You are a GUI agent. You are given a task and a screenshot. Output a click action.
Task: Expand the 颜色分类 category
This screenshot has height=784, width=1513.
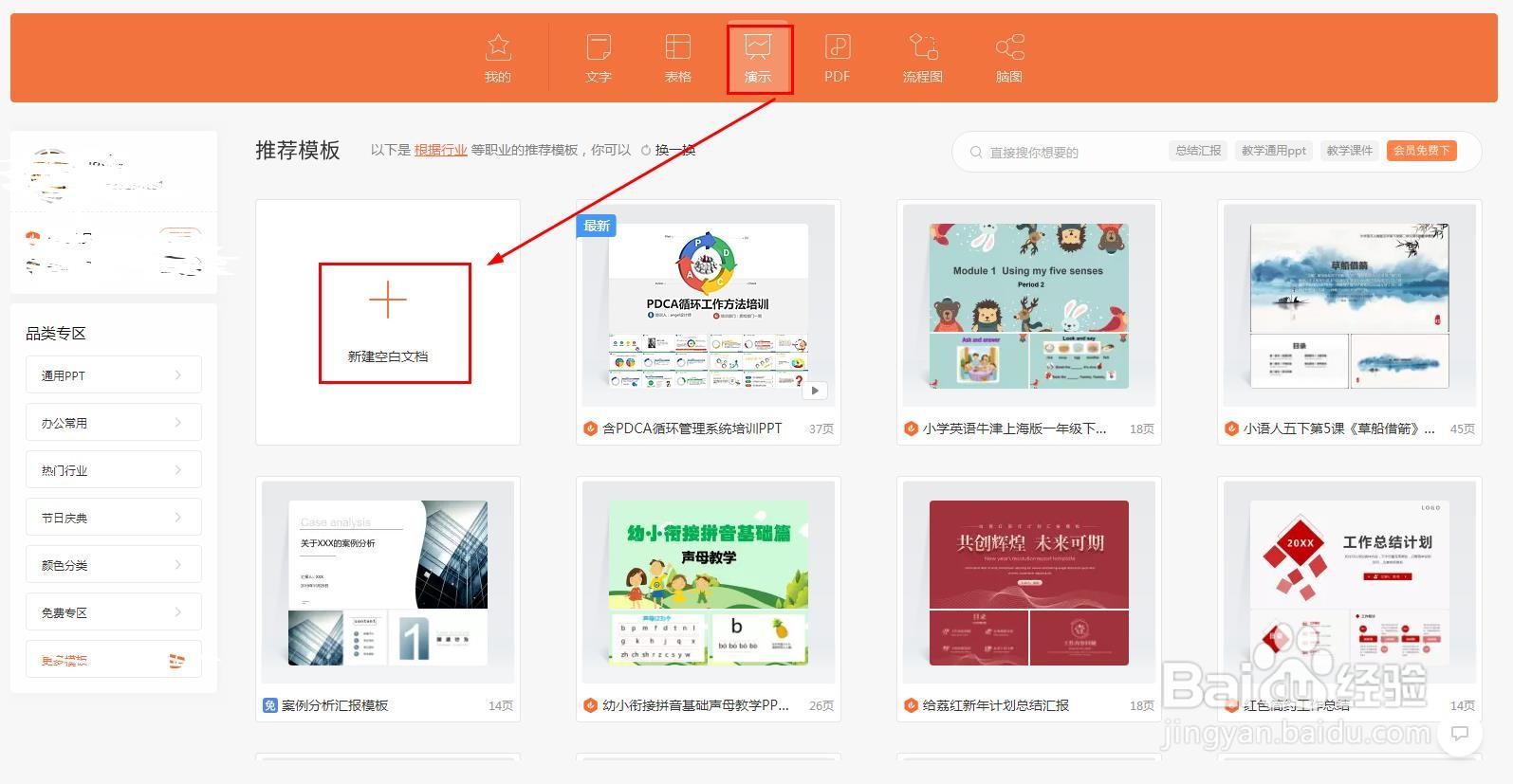[114, 564]
